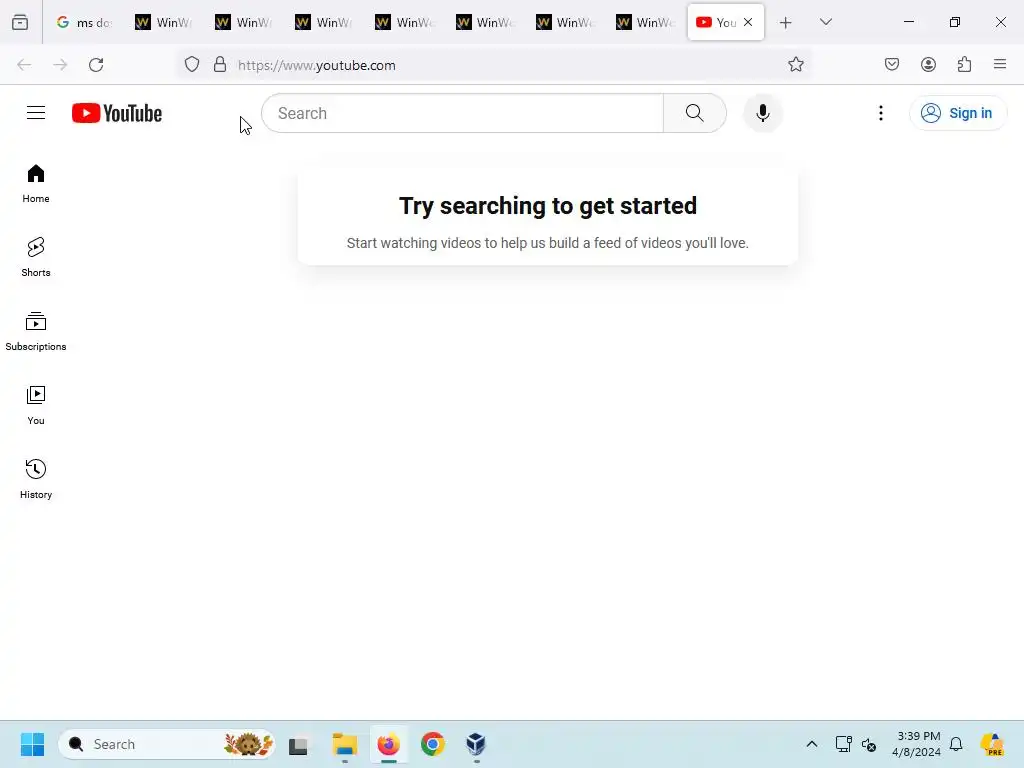Close the YouTube tab
This screenshot has height=768, width=1024.
[748, 22]
